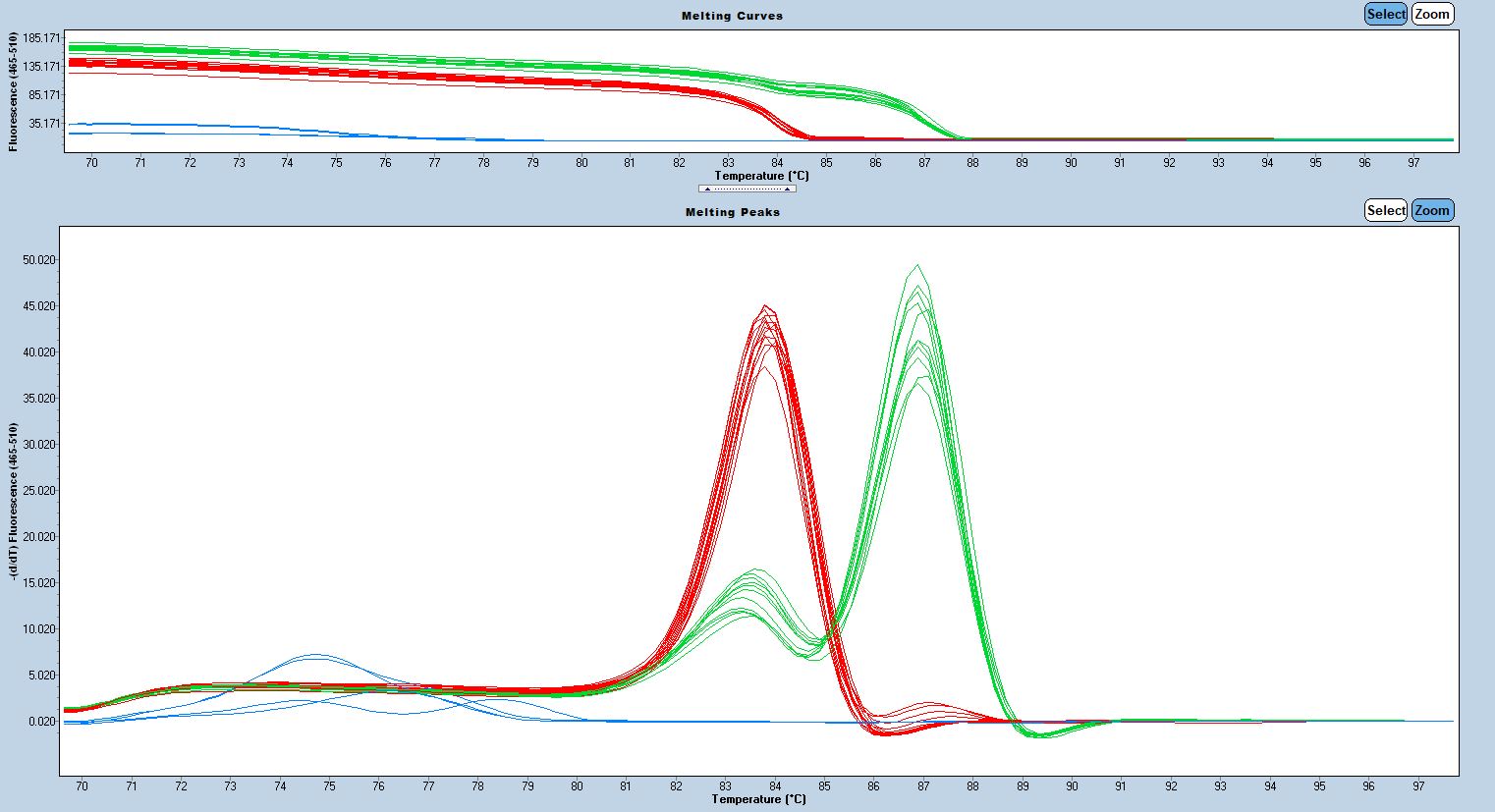Click the "Fluorescence (465-510)" axis label of Melting Curves

14,91
